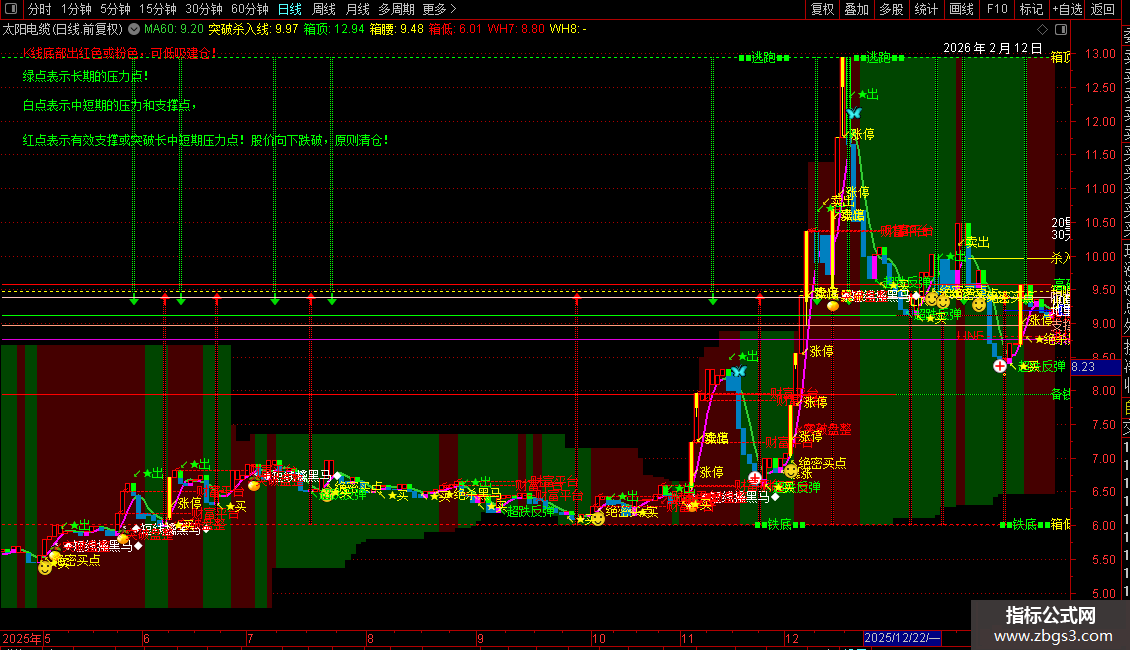Viewport: 1130px width, 650px height.
Task: Click the MA60: 9.20 indicator value
Action: point(174,29)
